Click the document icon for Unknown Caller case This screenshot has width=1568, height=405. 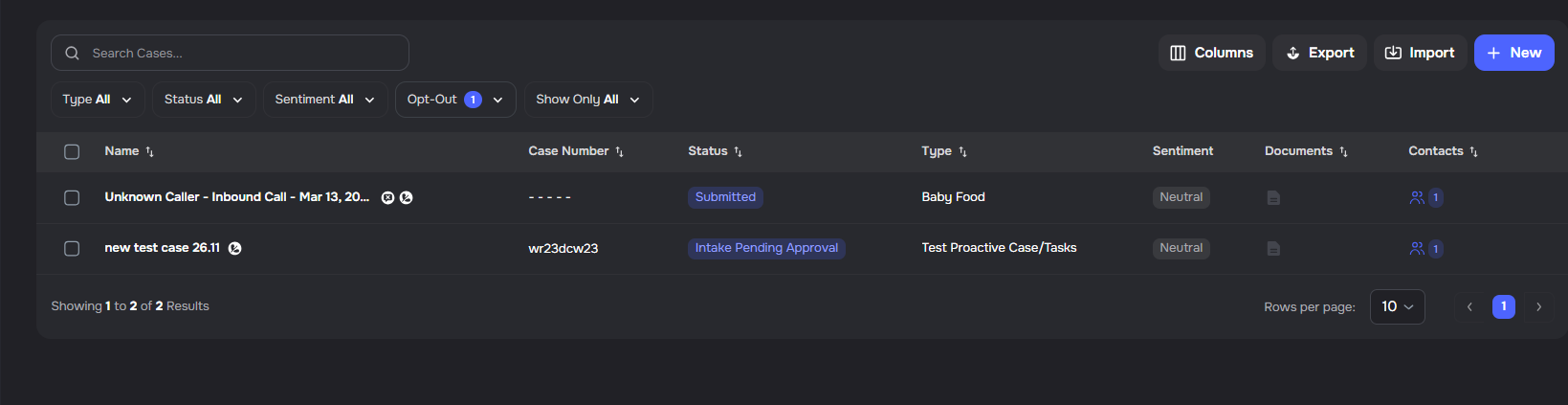[x=1273, y=198]
